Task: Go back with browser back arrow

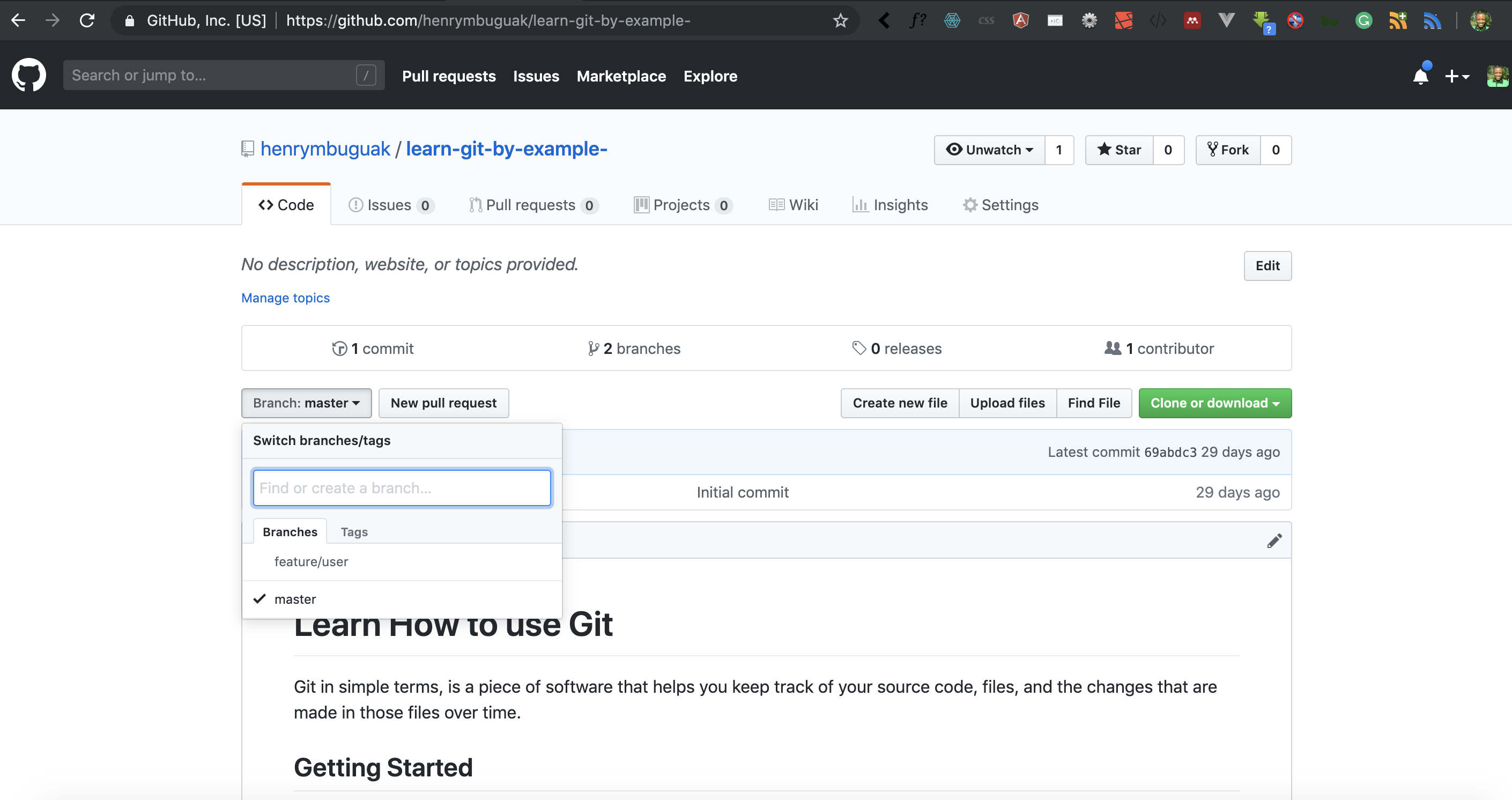Action: (x=18, y=20)
